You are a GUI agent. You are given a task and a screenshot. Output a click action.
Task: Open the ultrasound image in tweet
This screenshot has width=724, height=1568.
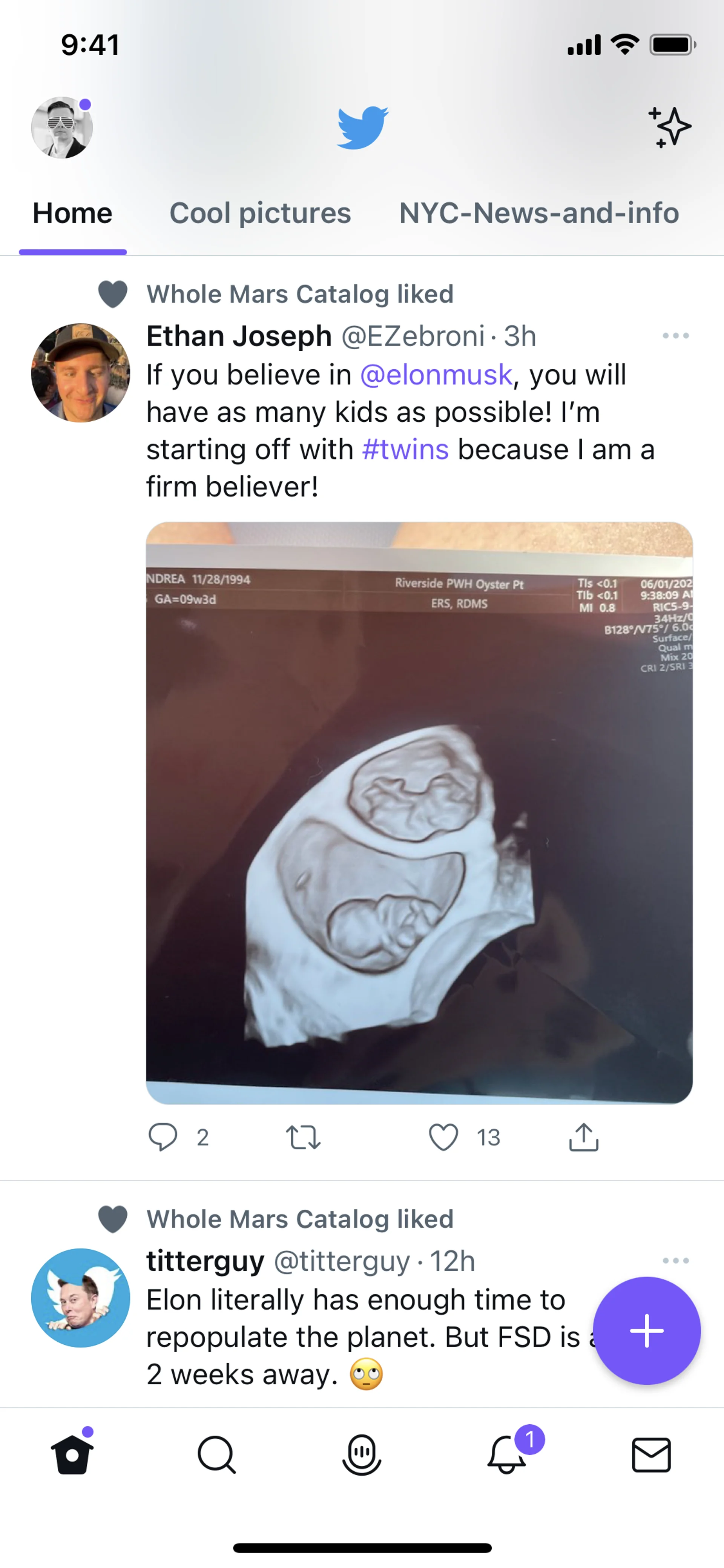(419, 812)
